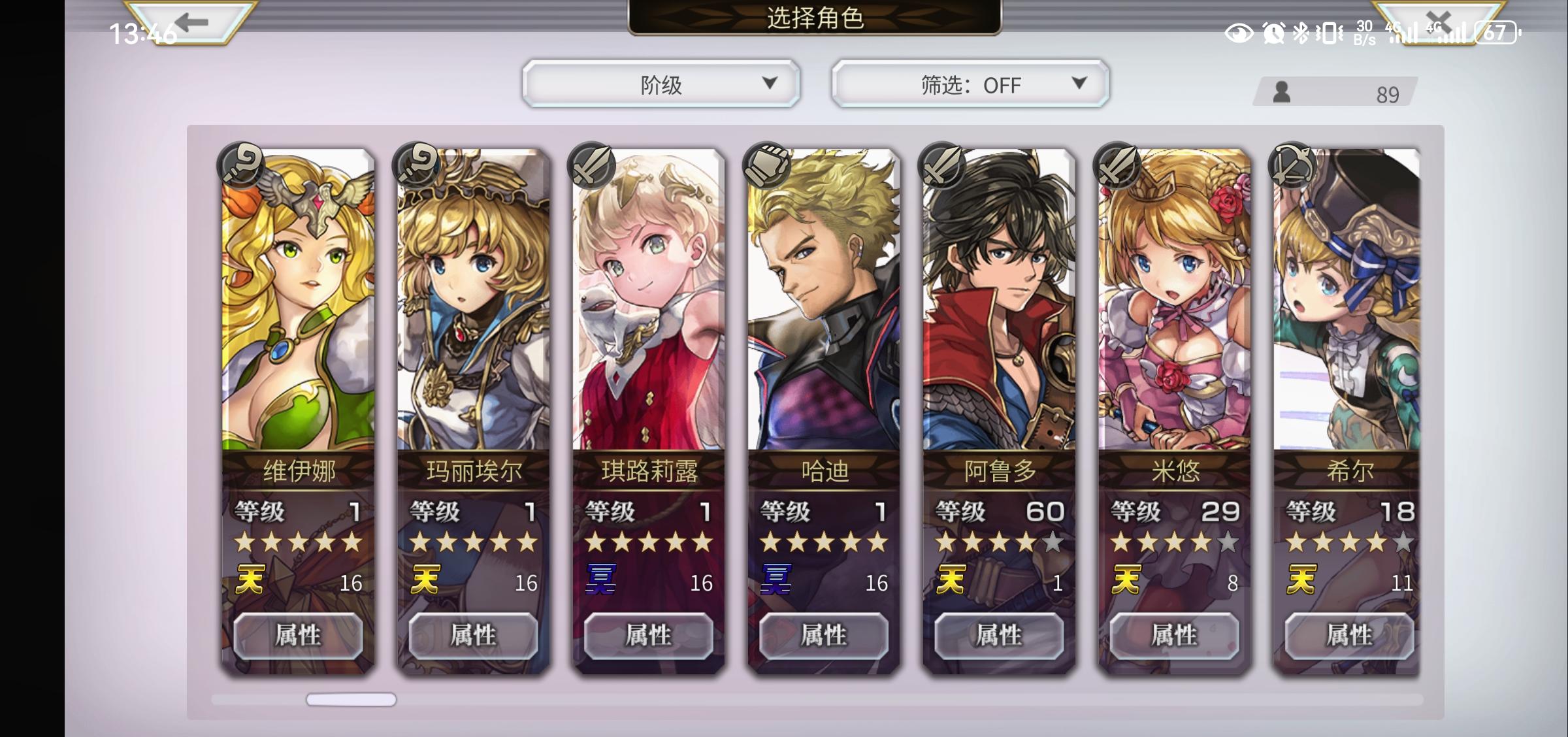1568x737 pixels.
Task: Open 属性 for 阿鲁多
Action: click(999, 635)
